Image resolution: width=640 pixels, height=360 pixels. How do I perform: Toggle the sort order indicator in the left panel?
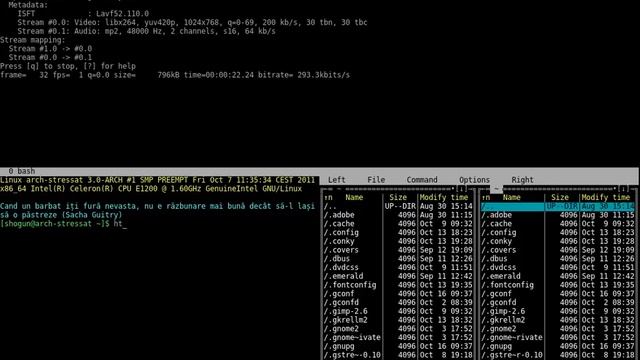pos(328,198)
